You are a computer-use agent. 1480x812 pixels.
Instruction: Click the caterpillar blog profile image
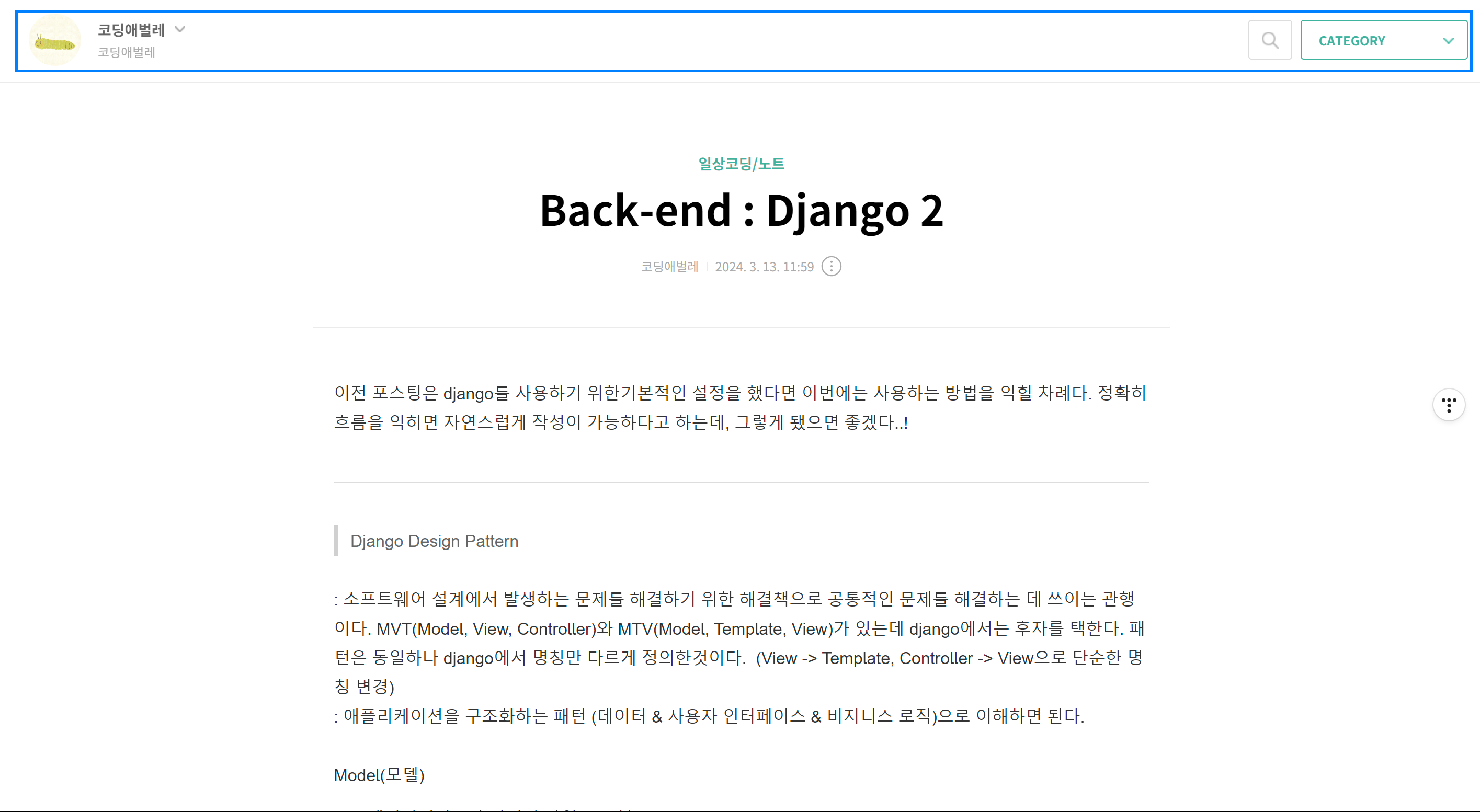[x=54, y=41]
